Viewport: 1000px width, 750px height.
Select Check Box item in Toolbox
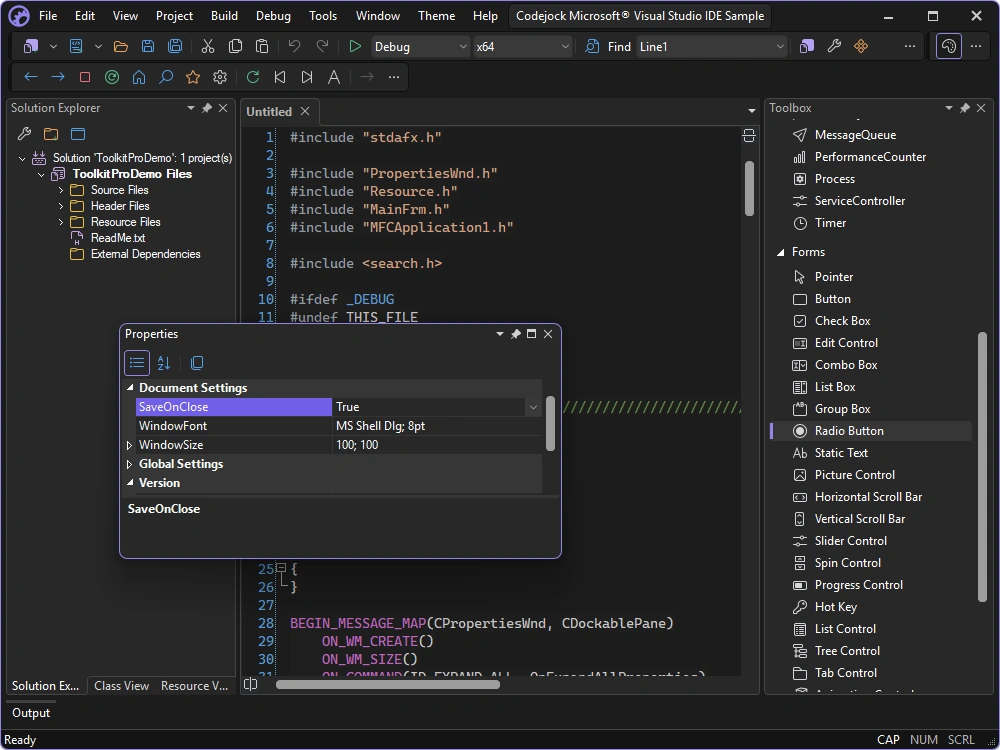point(871,321)
